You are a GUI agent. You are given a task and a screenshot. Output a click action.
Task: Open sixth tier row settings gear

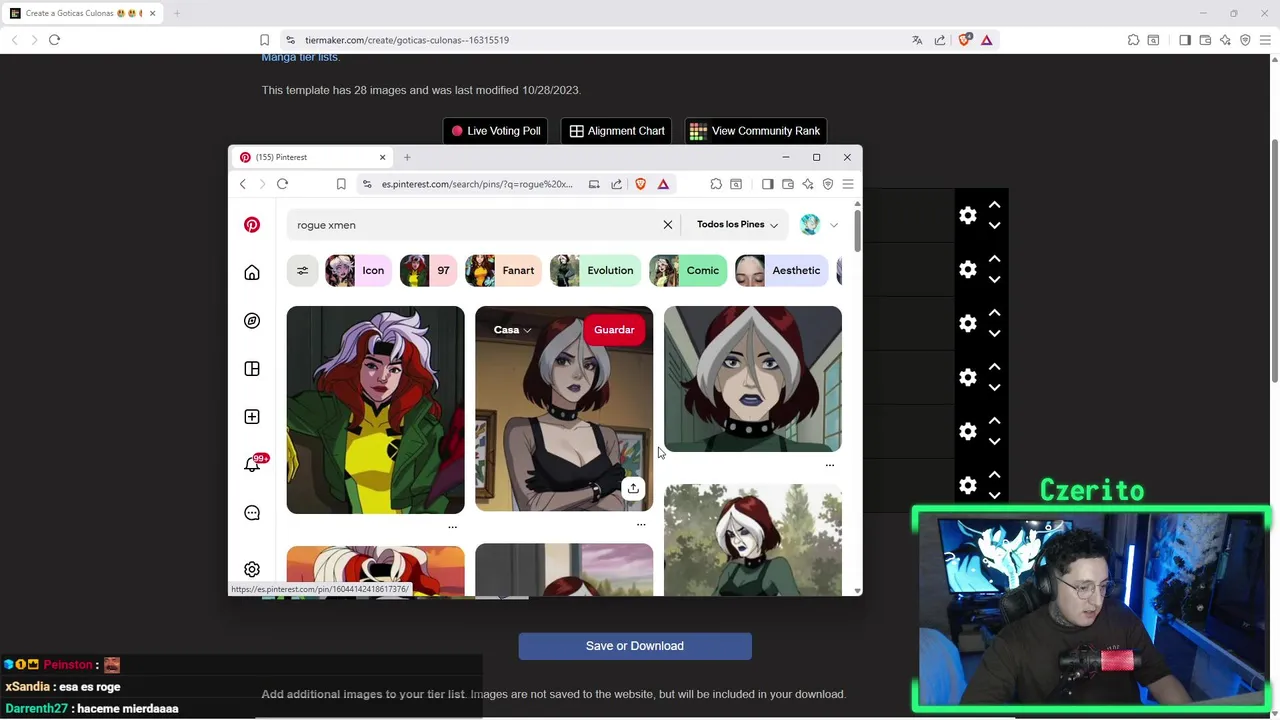coord(968,485)
